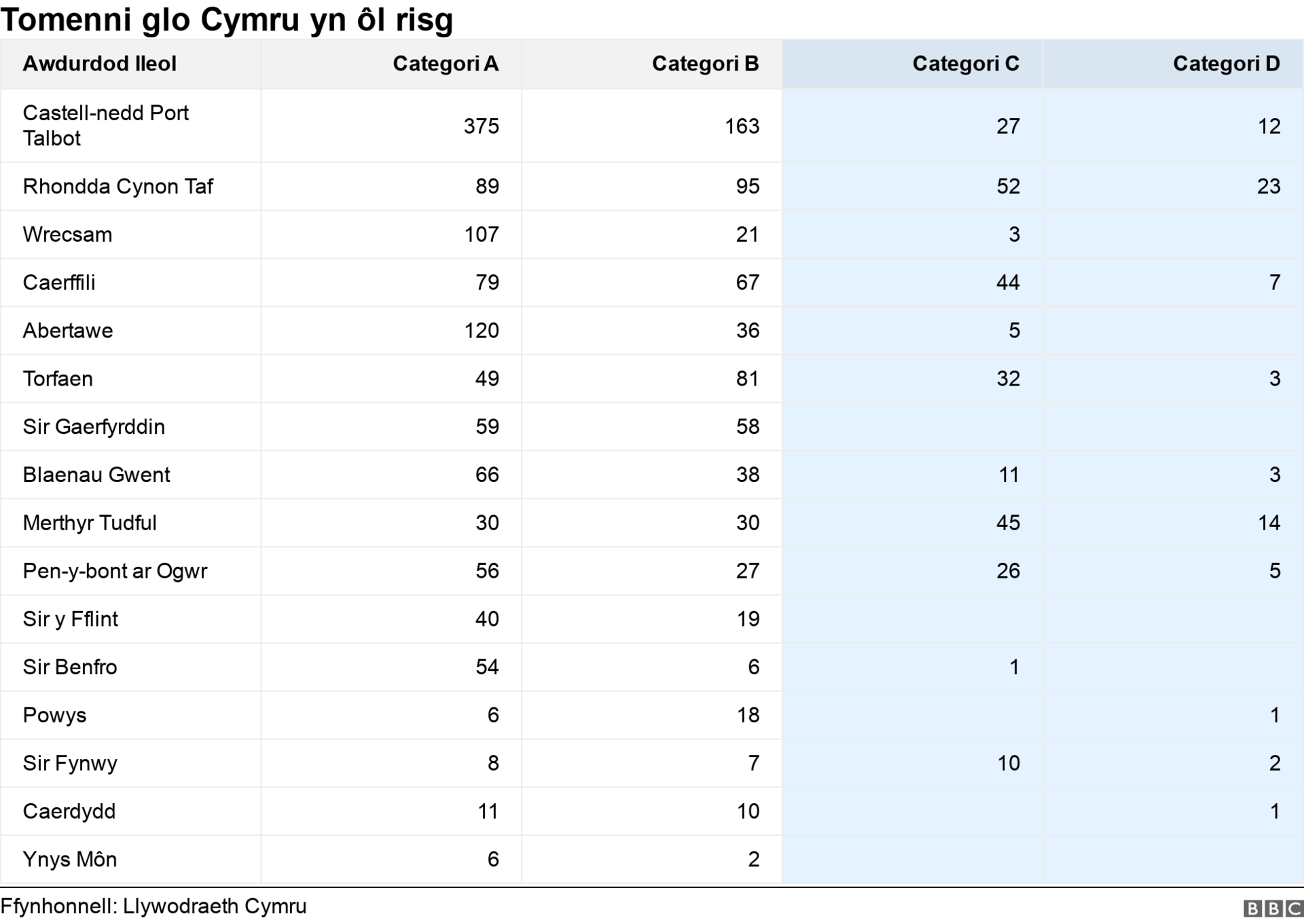Click the Awdurdod lleol column header
This screenshot has height=924, width=1304.
99,64
